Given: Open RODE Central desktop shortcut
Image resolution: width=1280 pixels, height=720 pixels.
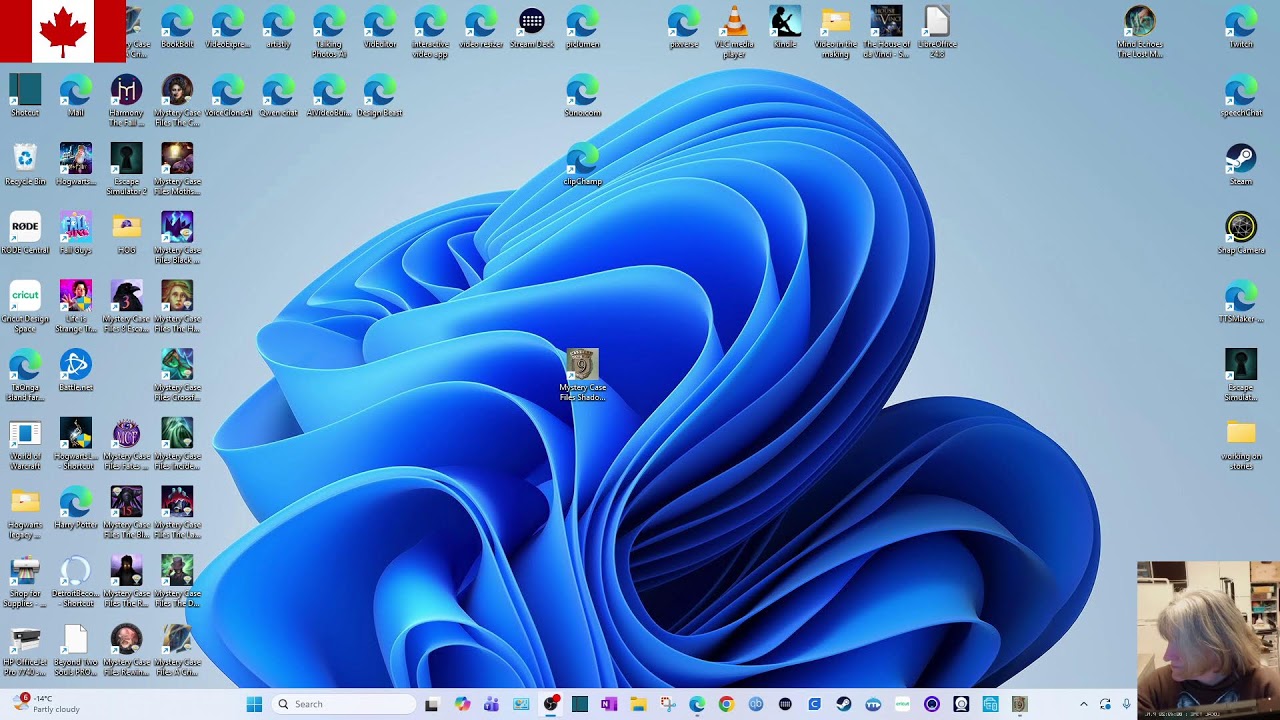Looking at the screenshot, I should pyautogui.click(x=25, y=233).
